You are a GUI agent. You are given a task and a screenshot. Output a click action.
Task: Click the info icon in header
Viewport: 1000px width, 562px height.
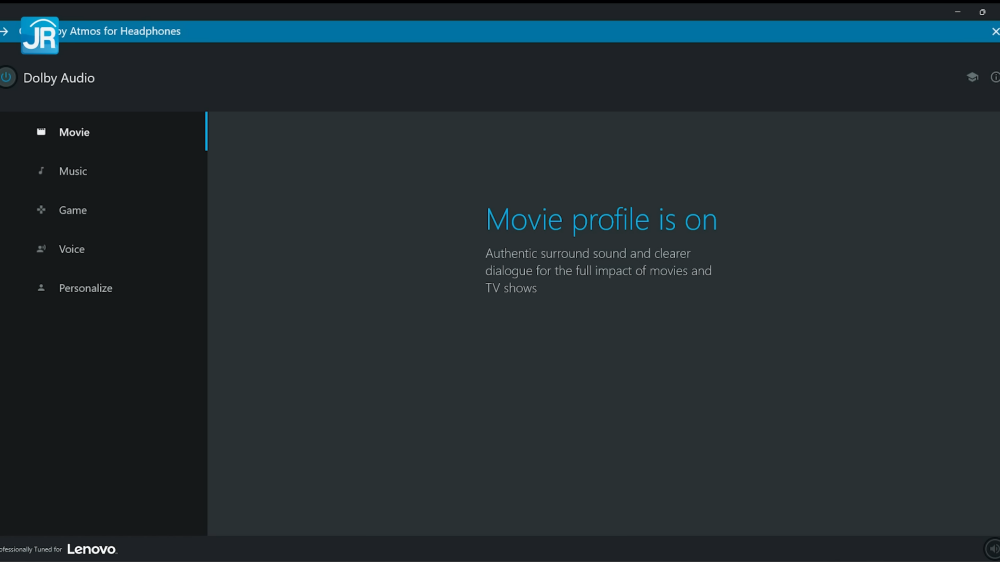995,77
